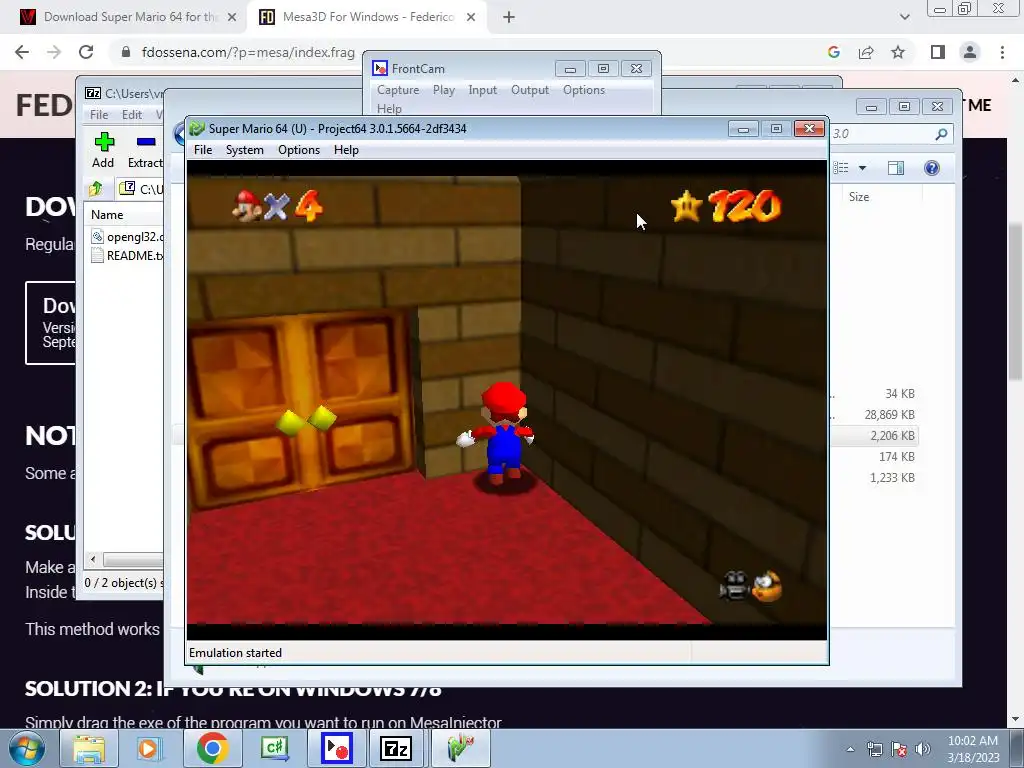Open the Windows Start menu

(x=27, y=748)
